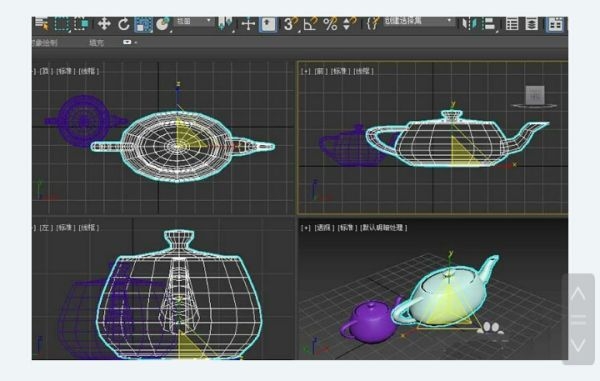Viewport: 600px width, 381px height.
Task: Choose the Rectangular Selection Region tool
Action: pos(62,24)
